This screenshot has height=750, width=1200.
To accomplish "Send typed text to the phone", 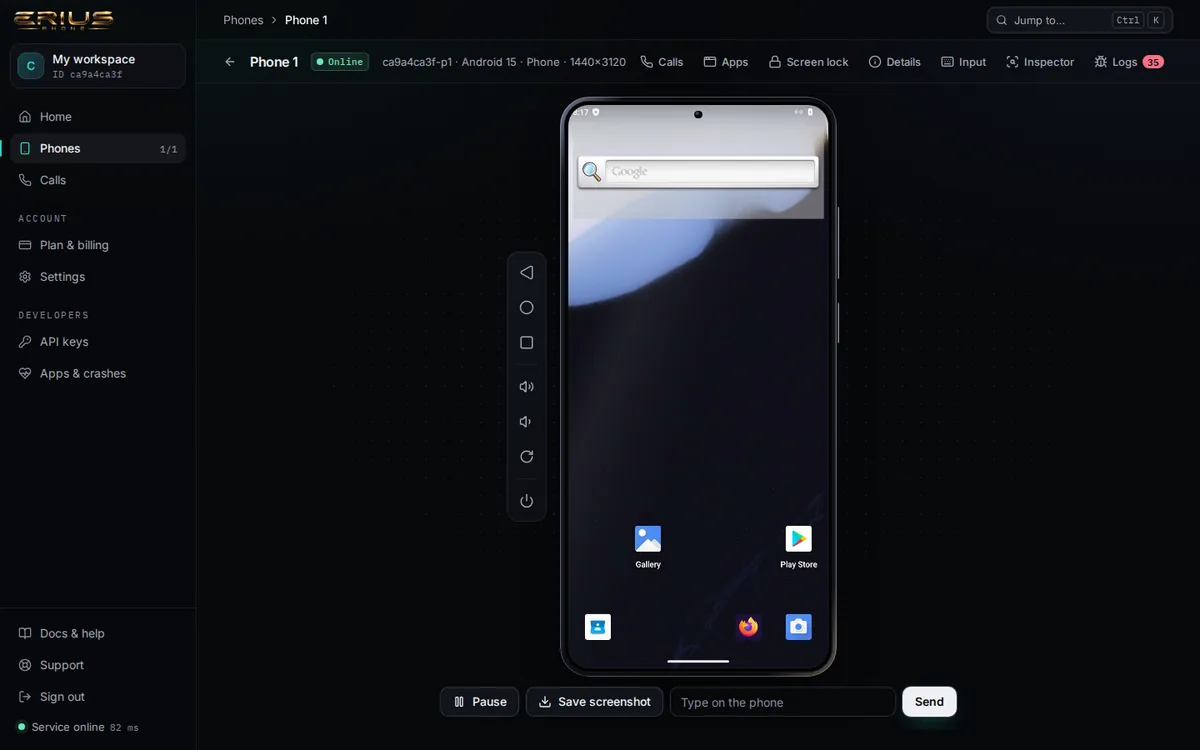I will pyautogui.click(x=929, y=702).
